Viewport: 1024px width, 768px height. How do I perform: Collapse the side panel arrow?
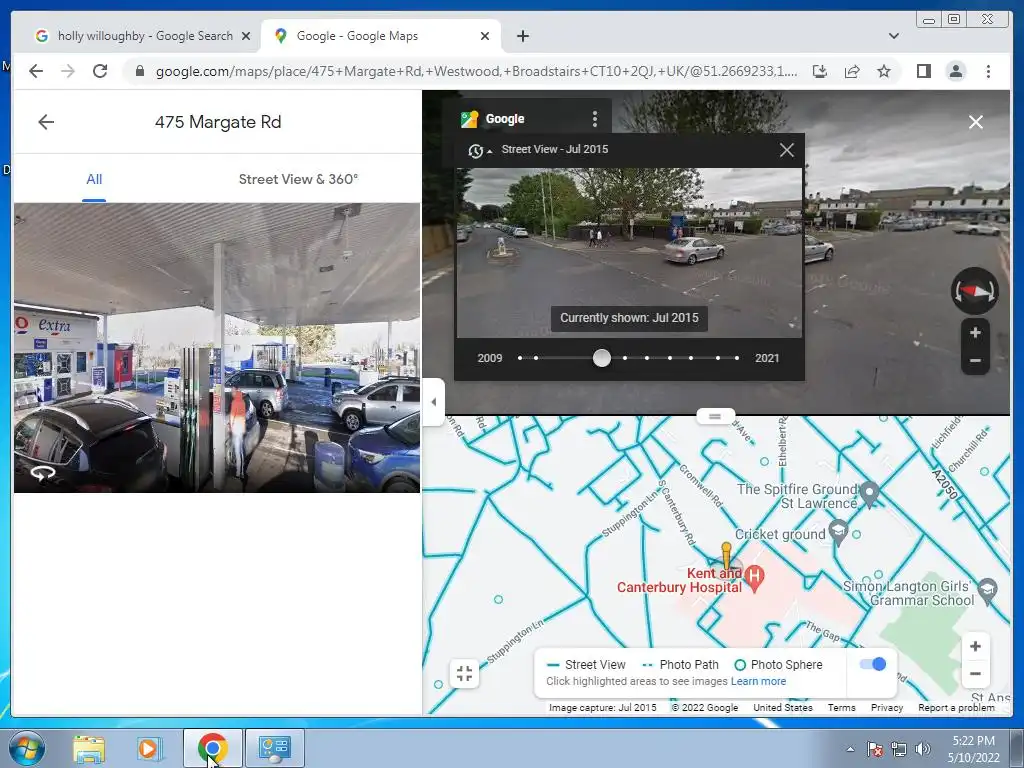434,402
